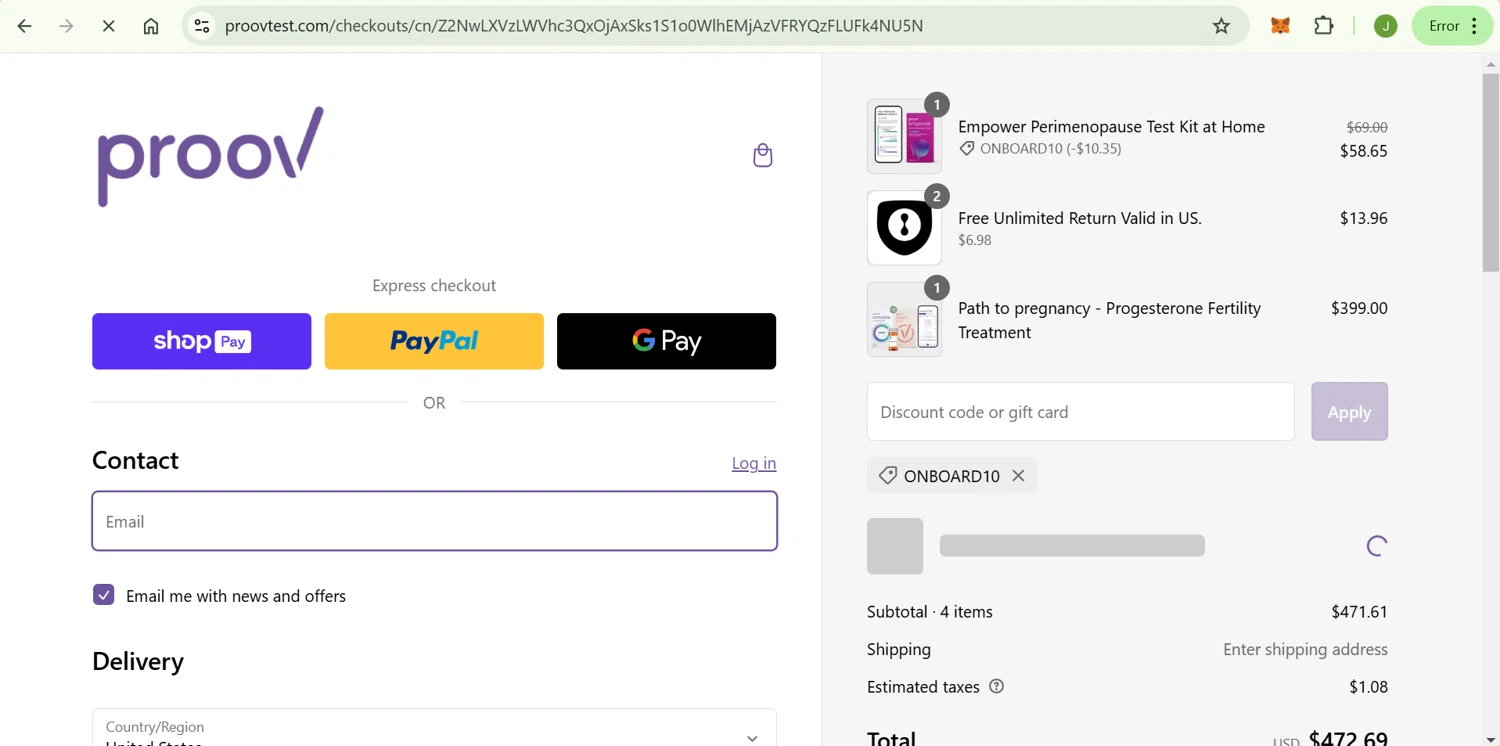Click ONBOARD10 tag icon in applied chip
This screenshot has height=746, width=1500.
[887, 476]
